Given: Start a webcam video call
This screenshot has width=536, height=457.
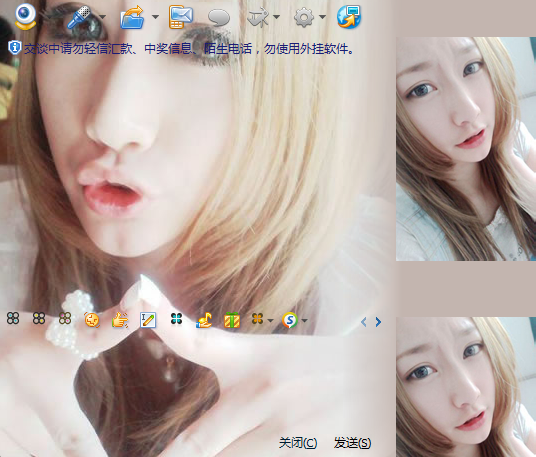Looking at the screenshot, I should [x=26, y=17].
